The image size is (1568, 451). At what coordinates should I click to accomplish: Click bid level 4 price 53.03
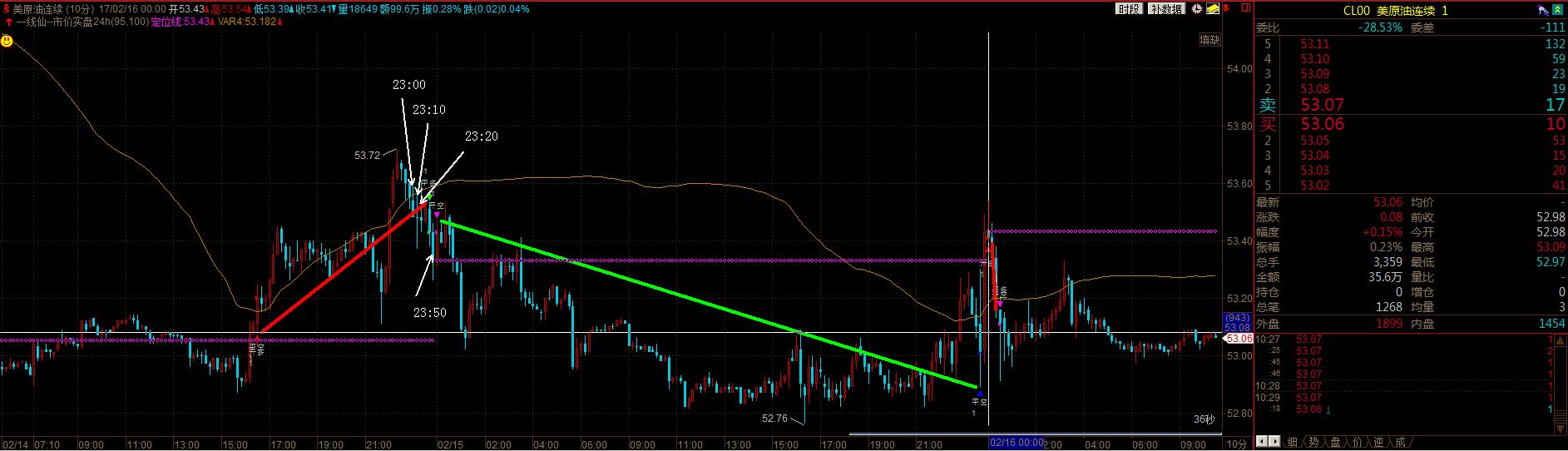pyautogui.click(x=1315, y=171)
